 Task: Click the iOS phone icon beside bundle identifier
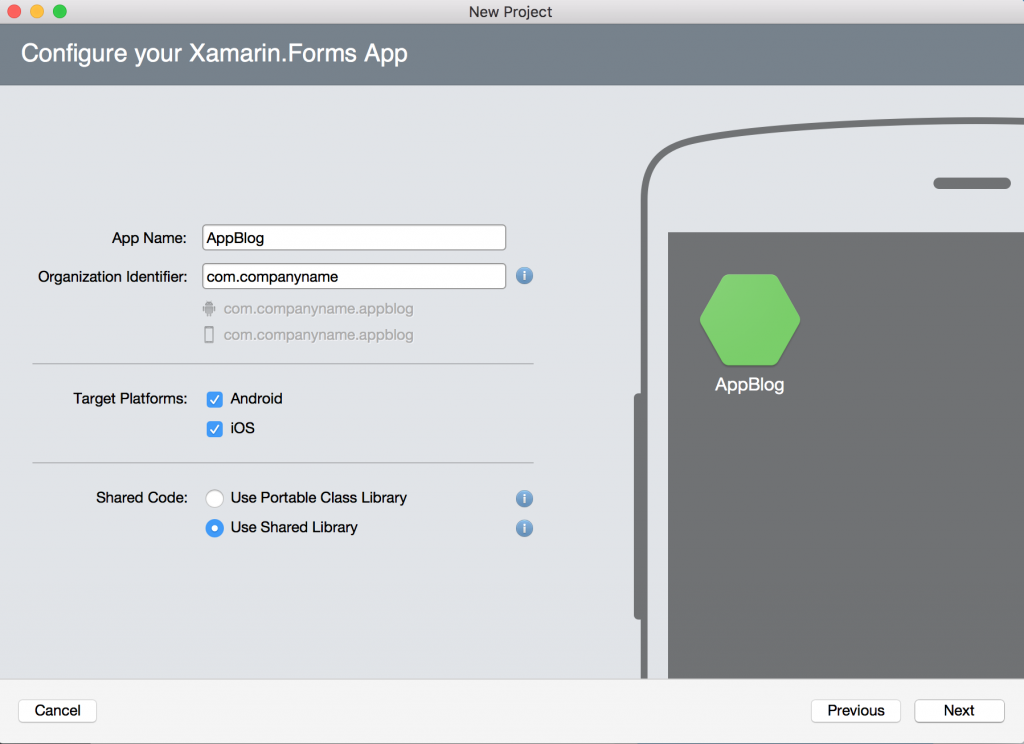209,334
